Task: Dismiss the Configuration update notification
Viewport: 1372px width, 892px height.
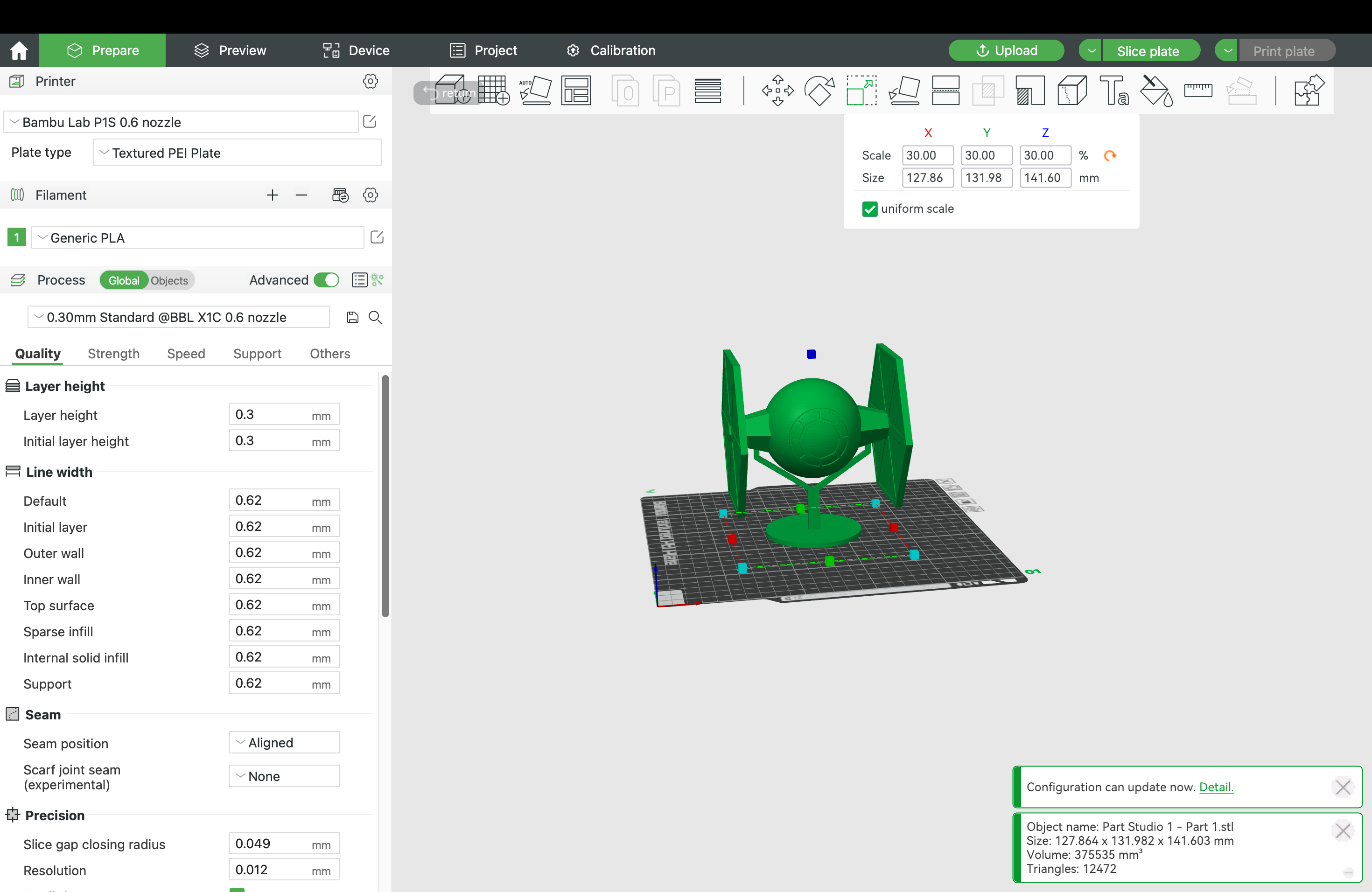Action: (x=1343, y=787)
